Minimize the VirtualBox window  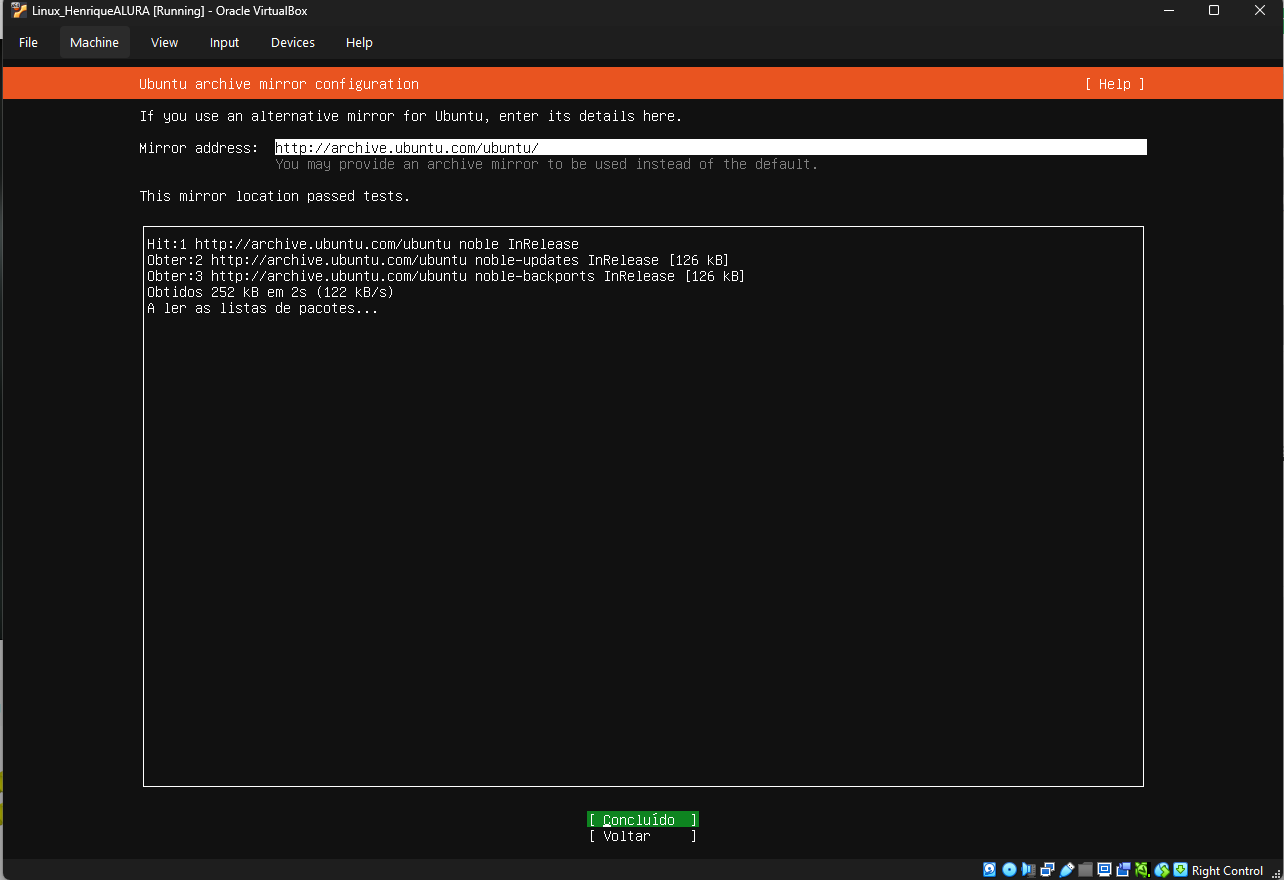click(1169, 11)
